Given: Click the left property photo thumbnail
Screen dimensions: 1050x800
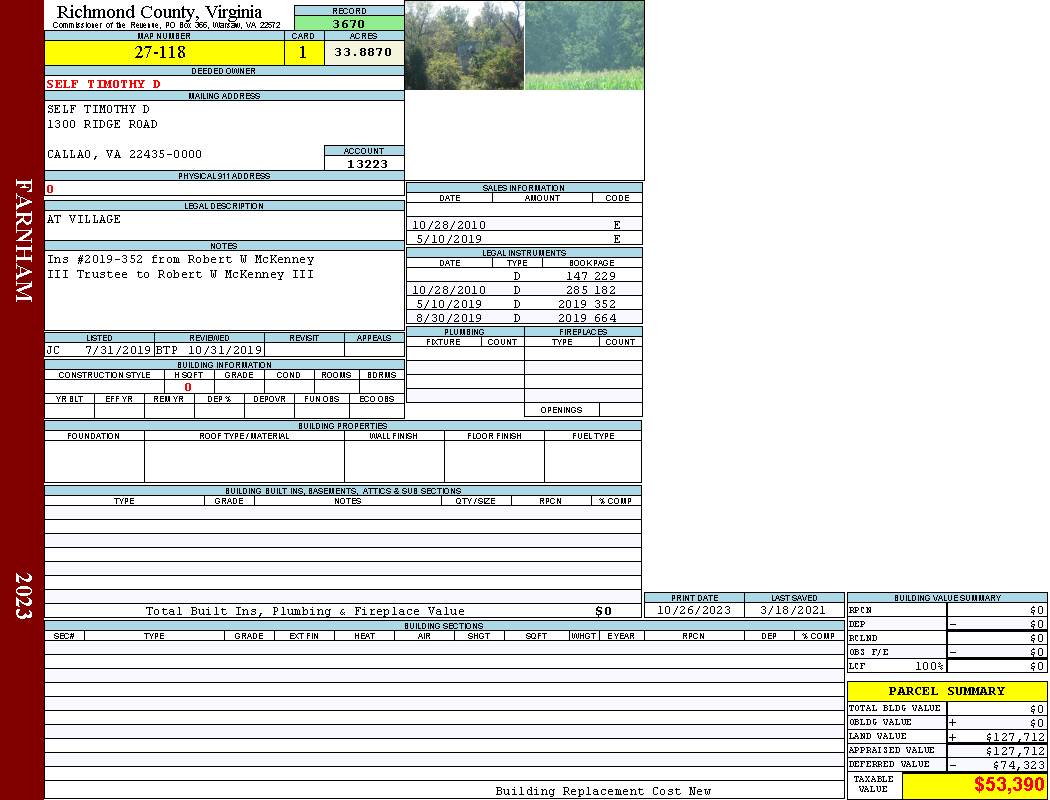Looking at the screenshot, I should [x=464, y=45].
